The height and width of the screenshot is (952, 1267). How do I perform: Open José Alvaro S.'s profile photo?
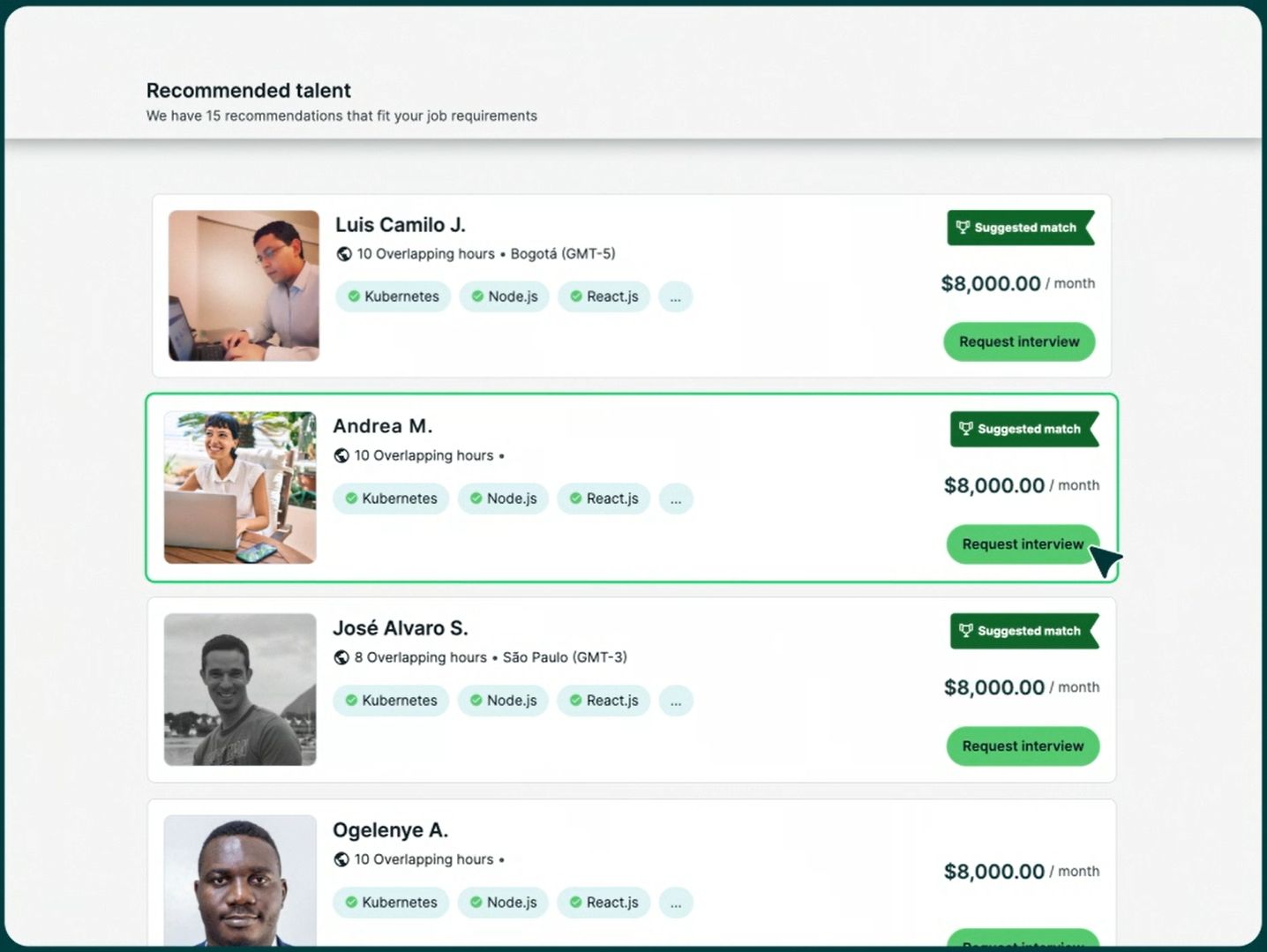(x=240, y=690)
